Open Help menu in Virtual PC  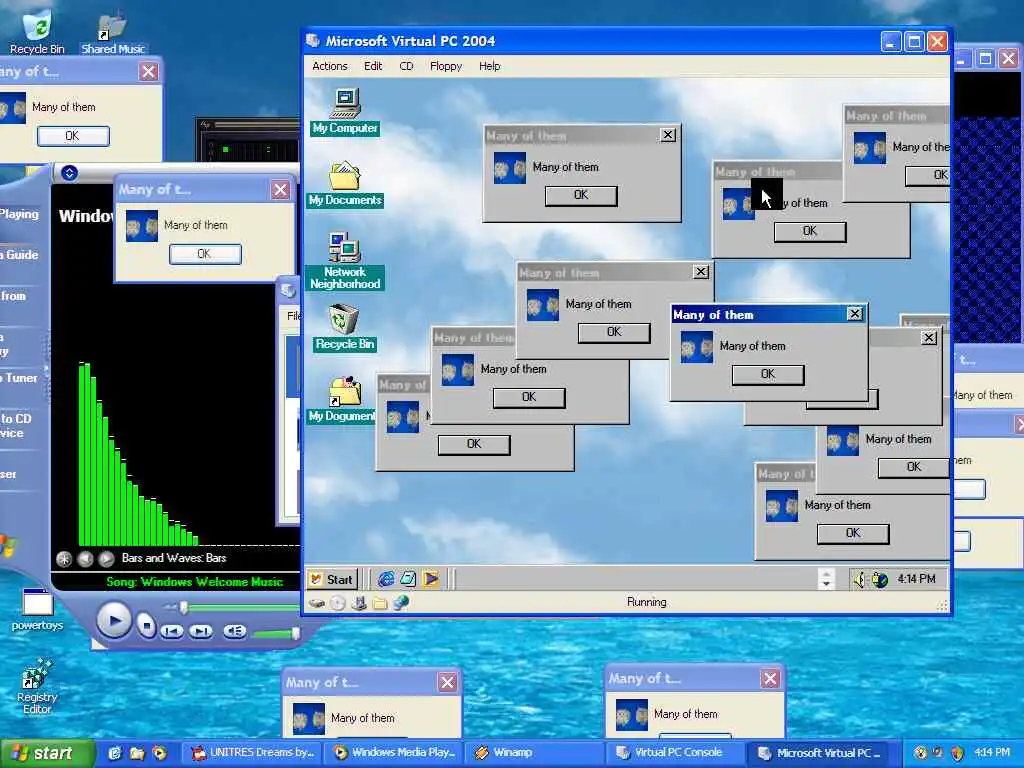coord(489,66)
